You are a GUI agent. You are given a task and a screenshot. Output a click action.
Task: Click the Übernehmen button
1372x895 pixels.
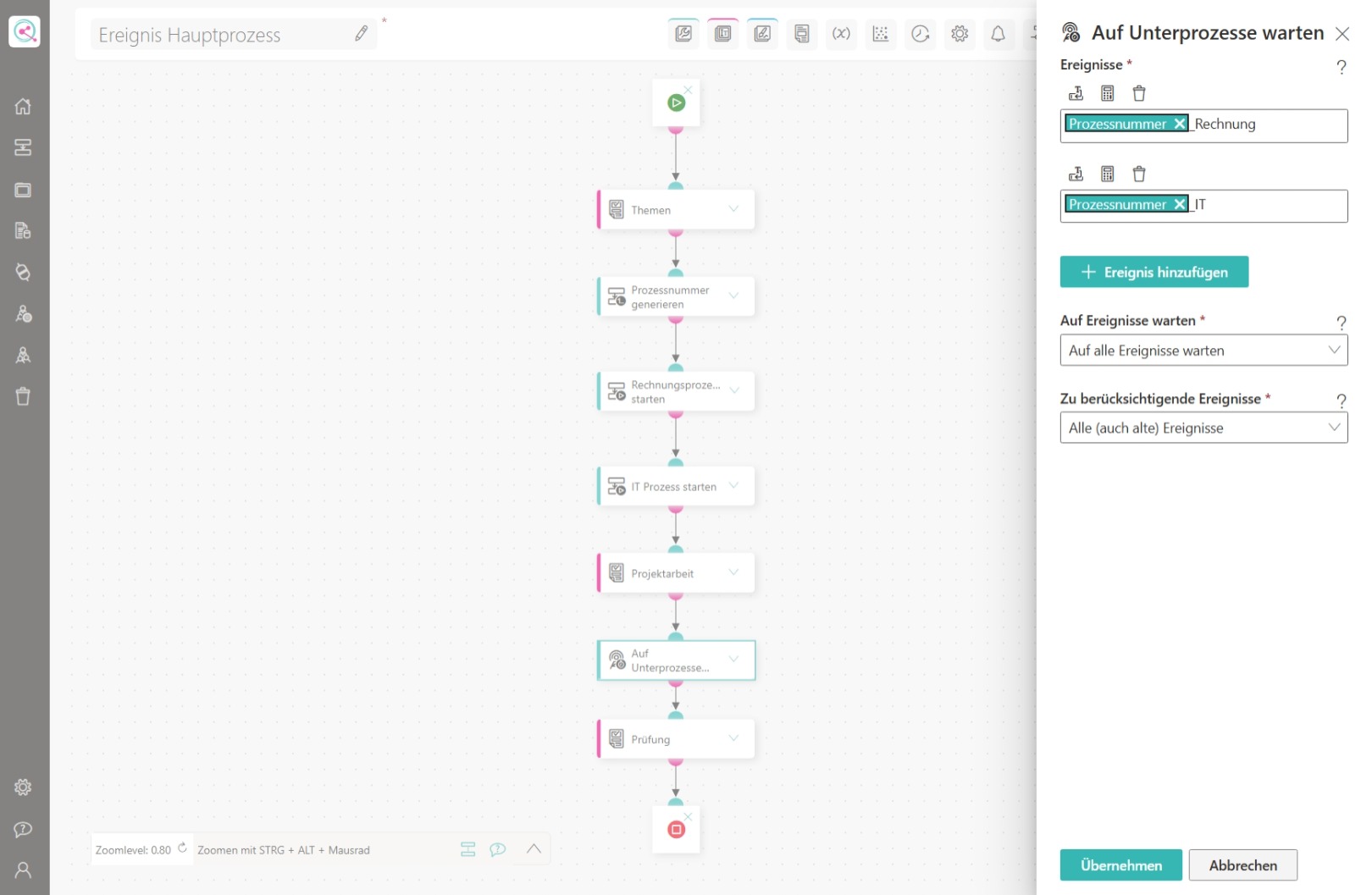(x=1121, y=865)
